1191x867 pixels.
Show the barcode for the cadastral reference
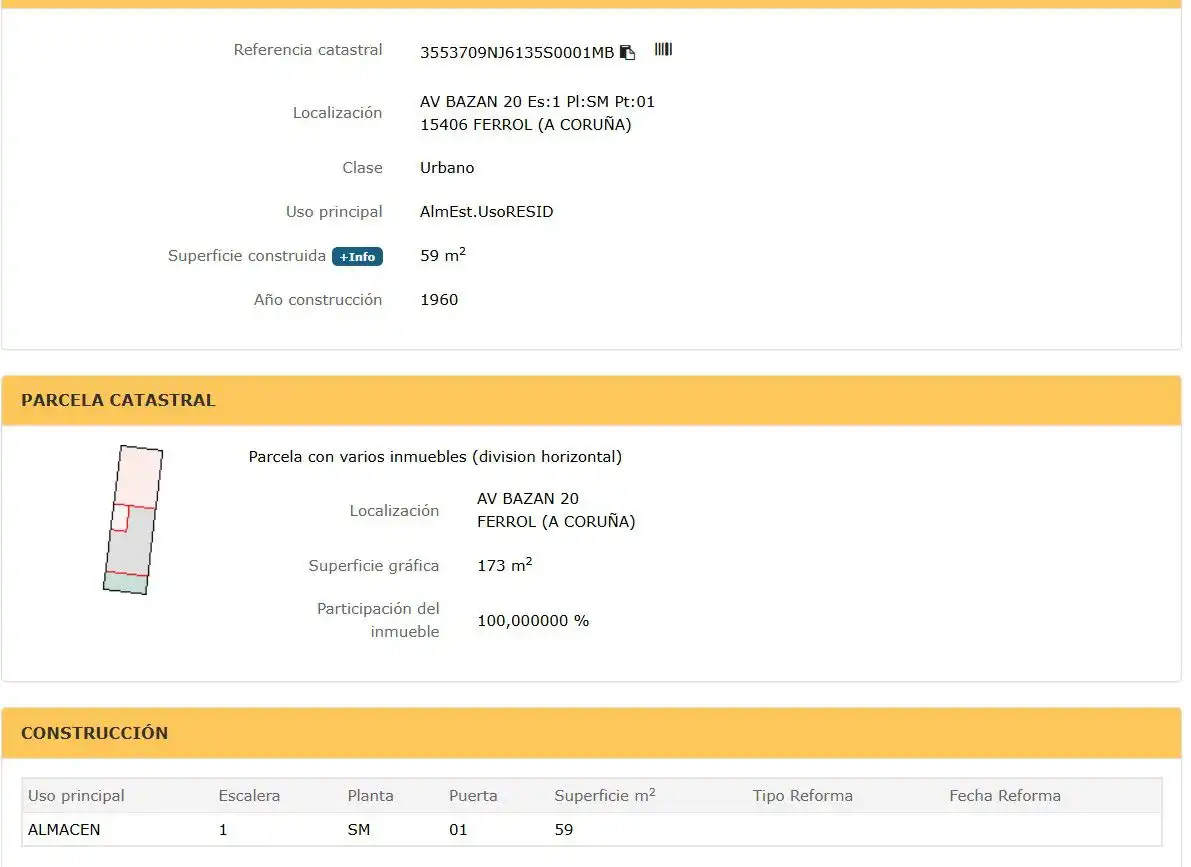click(663, 49)
